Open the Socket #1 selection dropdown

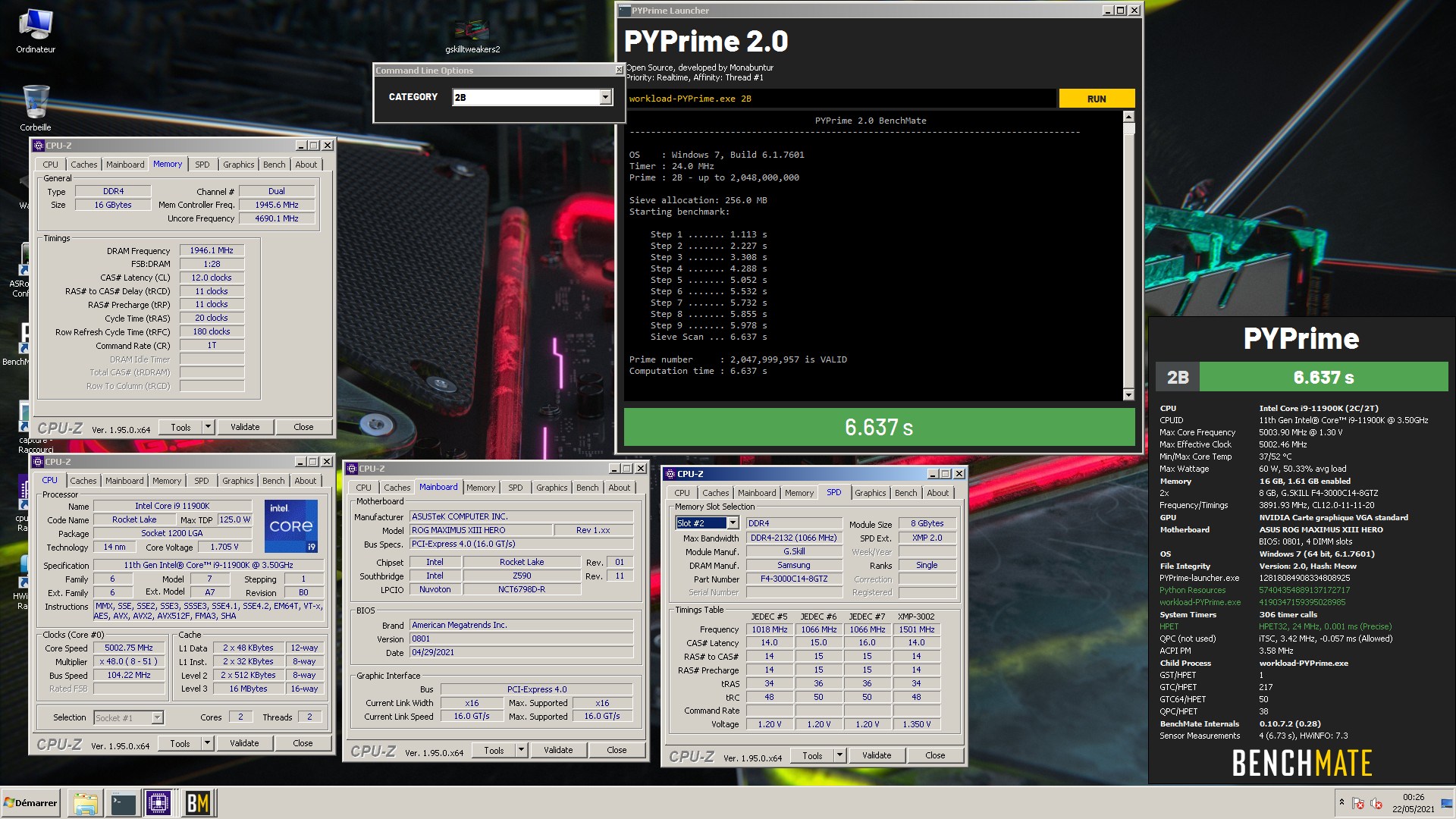coord(157,717)
